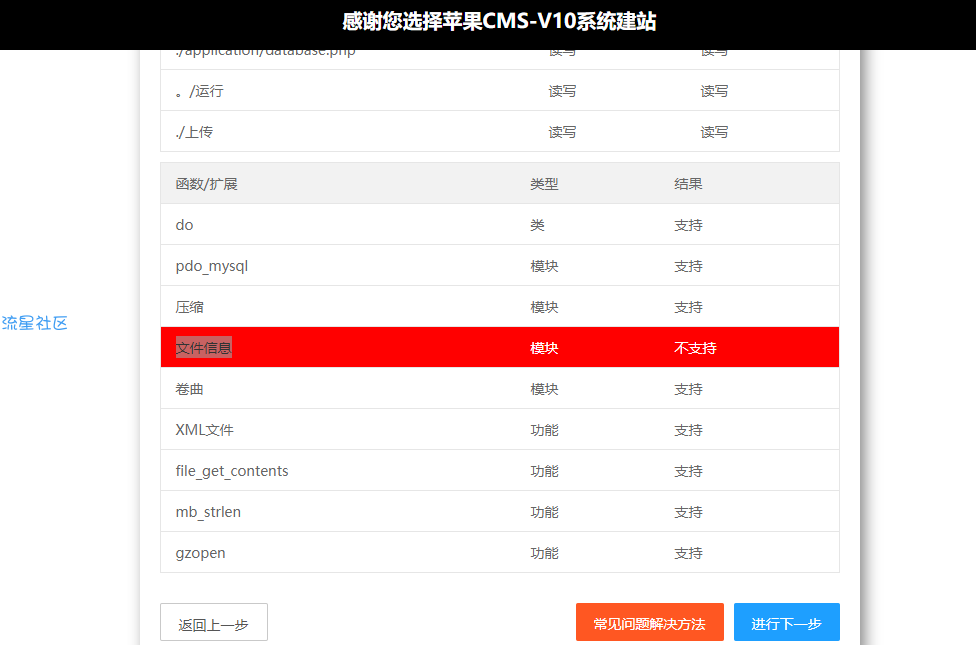Click the ./上传 directory row label

tap(194, 132)
